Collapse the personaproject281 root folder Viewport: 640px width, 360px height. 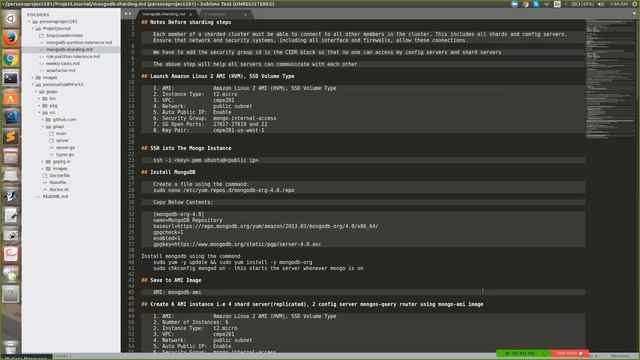click(30, 21)
